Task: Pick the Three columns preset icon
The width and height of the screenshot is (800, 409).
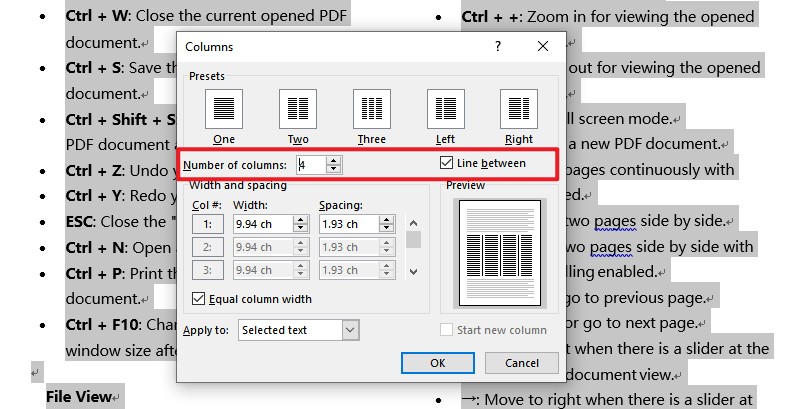Action: (x=372, y=109)
